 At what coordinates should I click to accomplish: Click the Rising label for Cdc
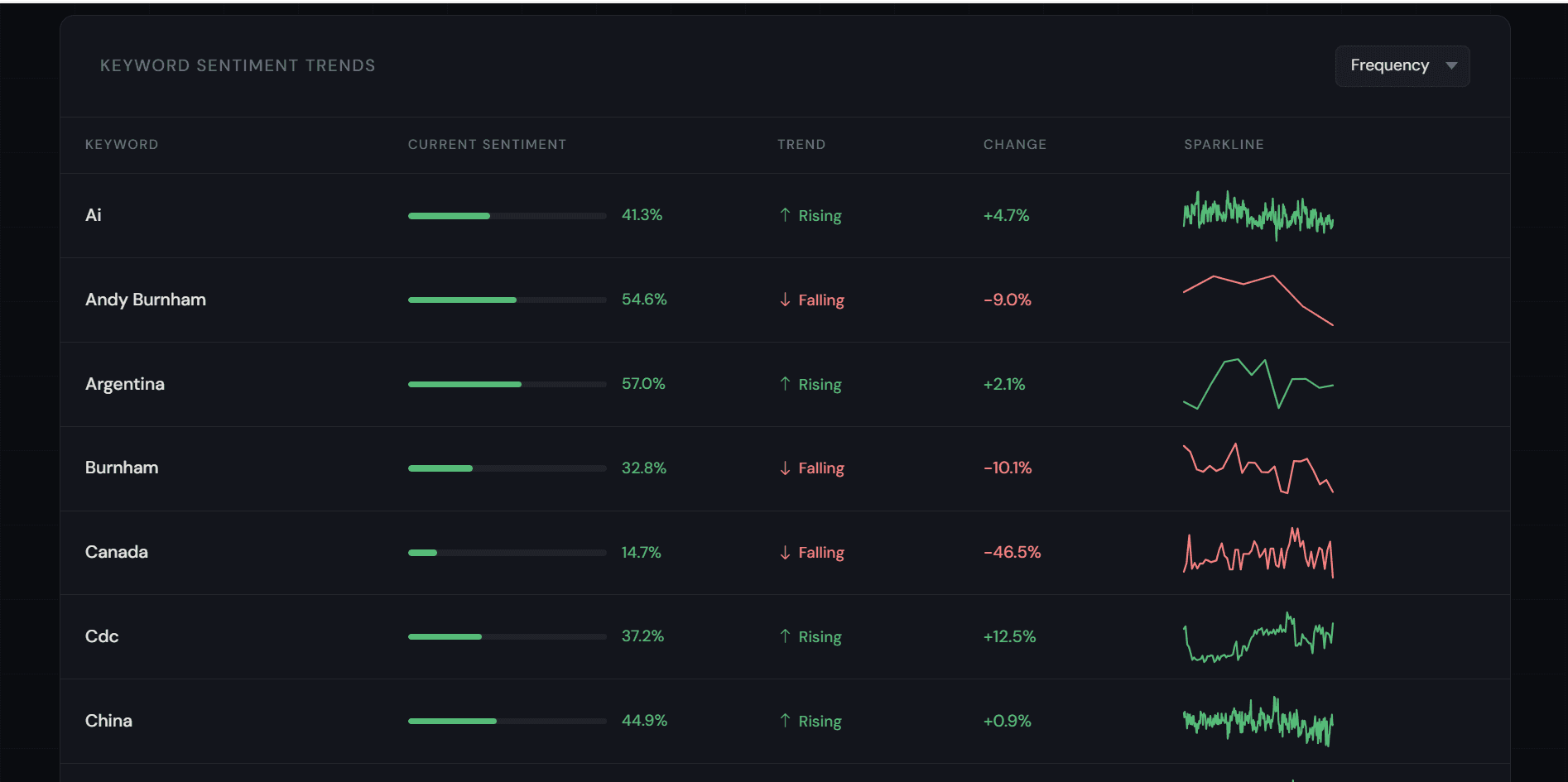pyautogui.click(x=820, y=637)
